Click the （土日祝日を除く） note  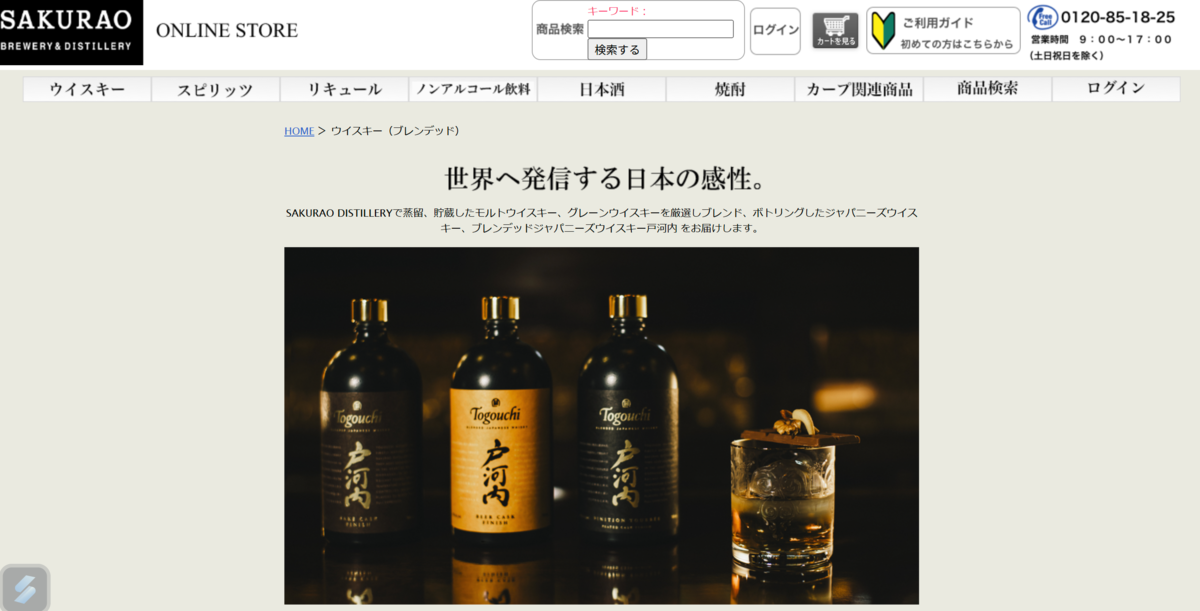1067,56
